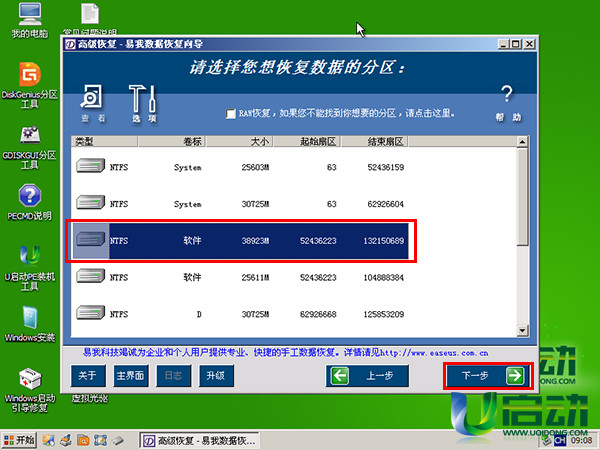Launch the GDISKGUI partition tool desktop icon
The image size is (600, 450).
coord(30,142)
